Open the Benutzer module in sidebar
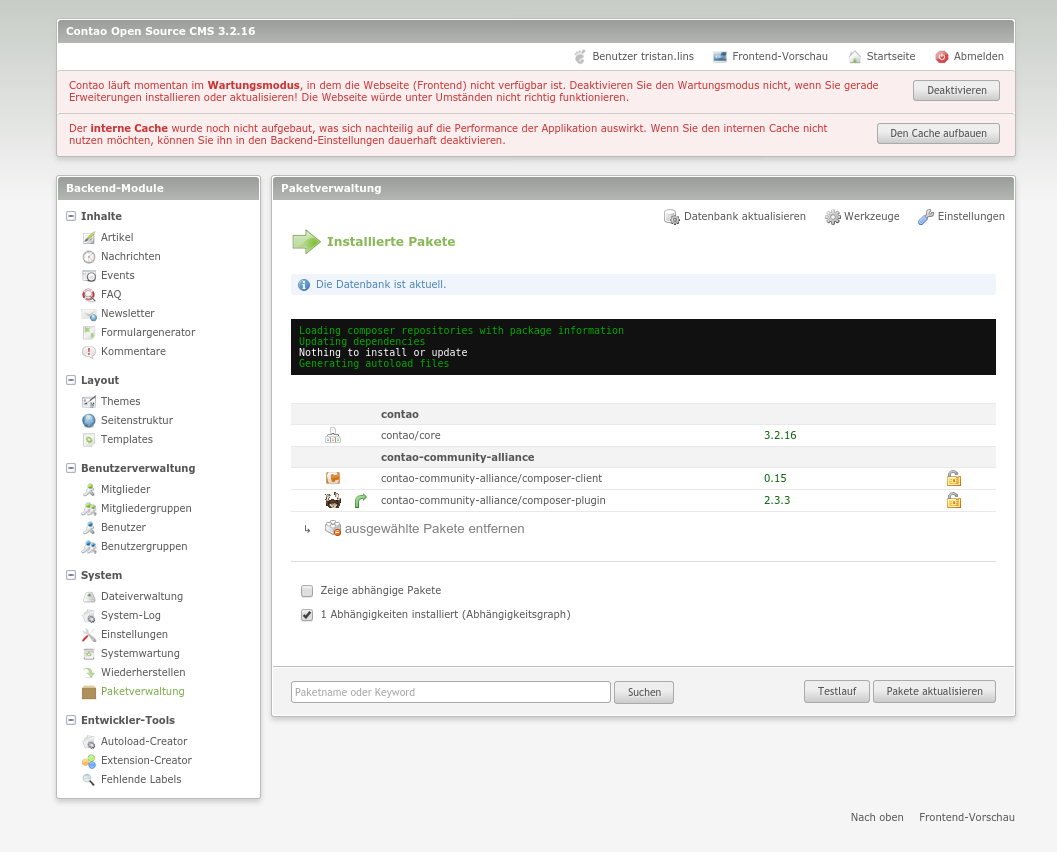1057x852 pixels. pos(123,528)
